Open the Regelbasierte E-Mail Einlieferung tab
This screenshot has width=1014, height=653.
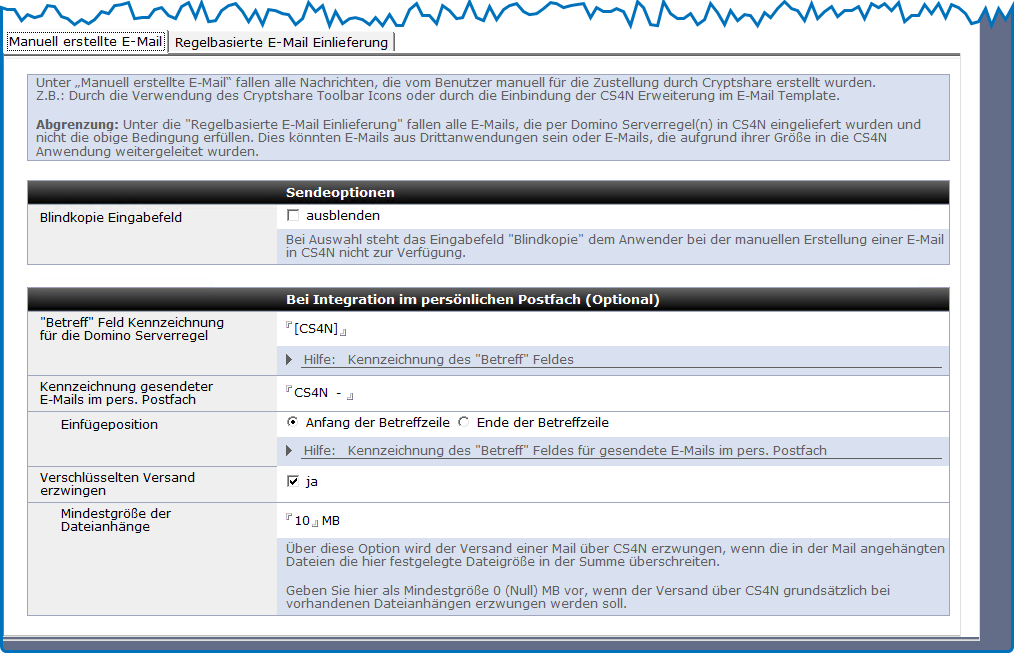(281, 42)
